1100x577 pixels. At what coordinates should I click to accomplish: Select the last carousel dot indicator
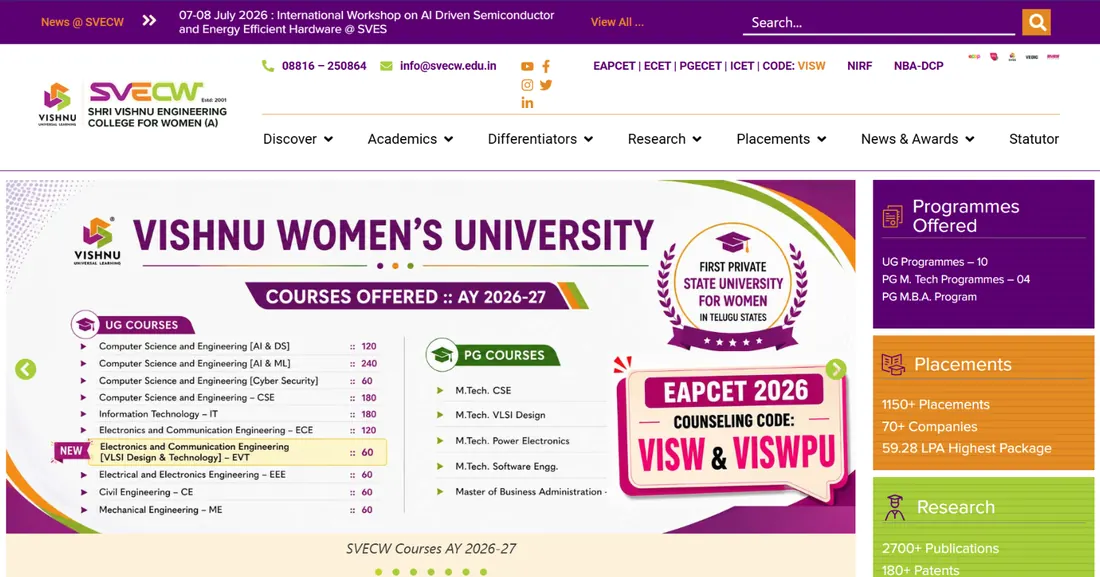(x=483, y=572)
